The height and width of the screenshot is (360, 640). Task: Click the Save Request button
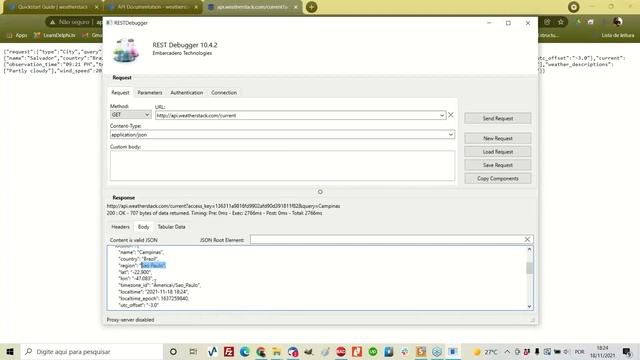pos(498,165)
